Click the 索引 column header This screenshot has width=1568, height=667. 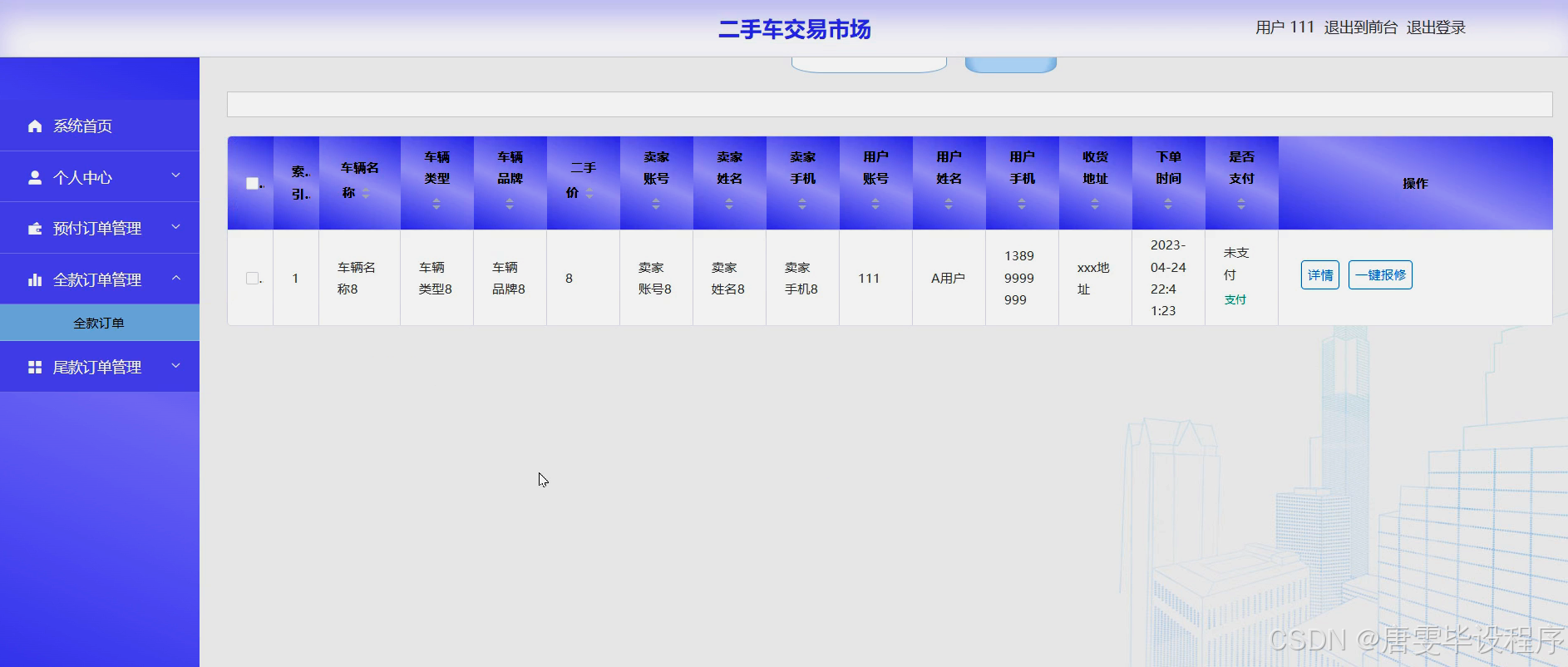tap(296, 183)
